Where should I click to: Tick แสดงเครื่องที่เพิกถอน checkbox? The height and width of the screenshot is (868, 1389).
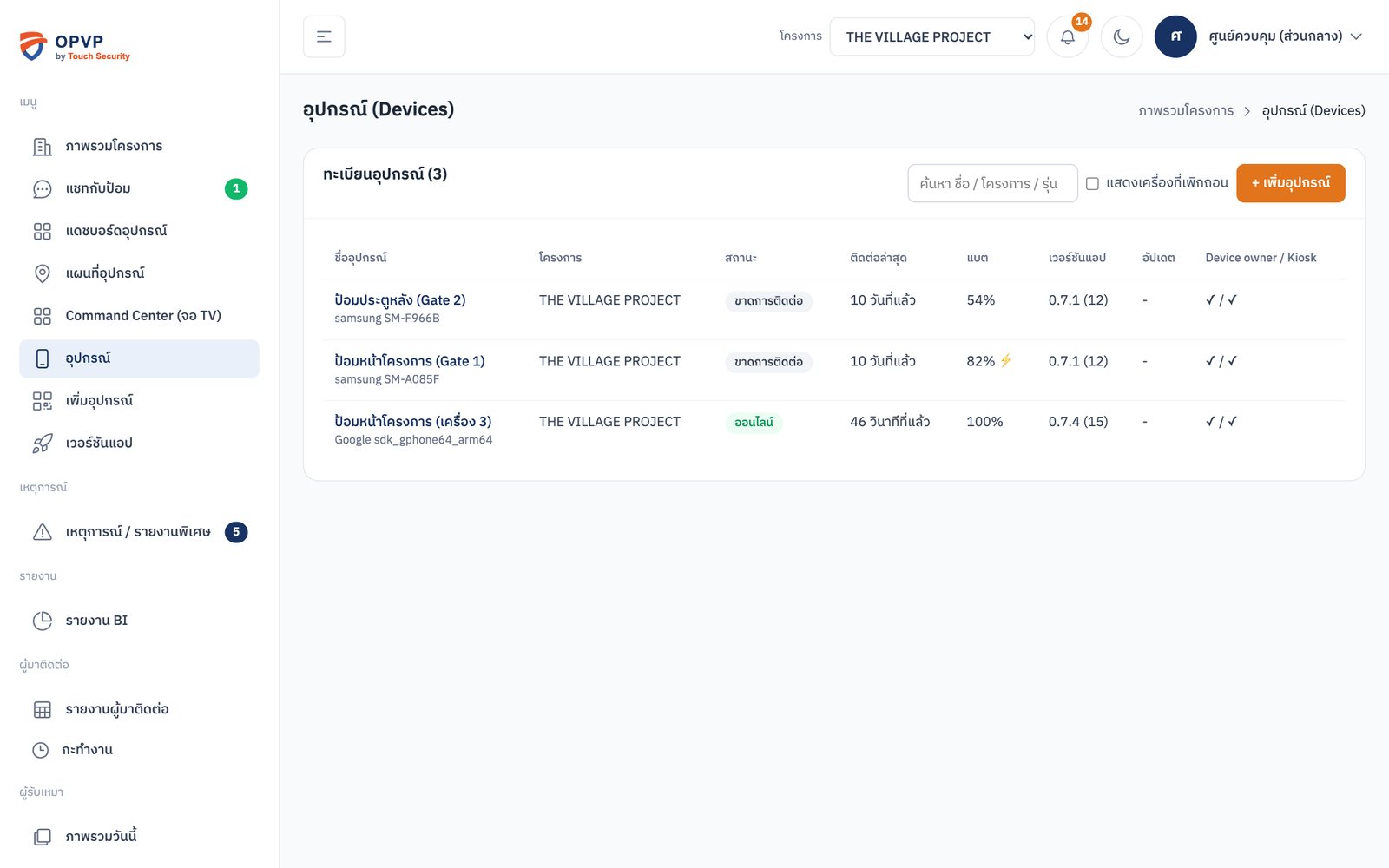tap(1092, 183)
